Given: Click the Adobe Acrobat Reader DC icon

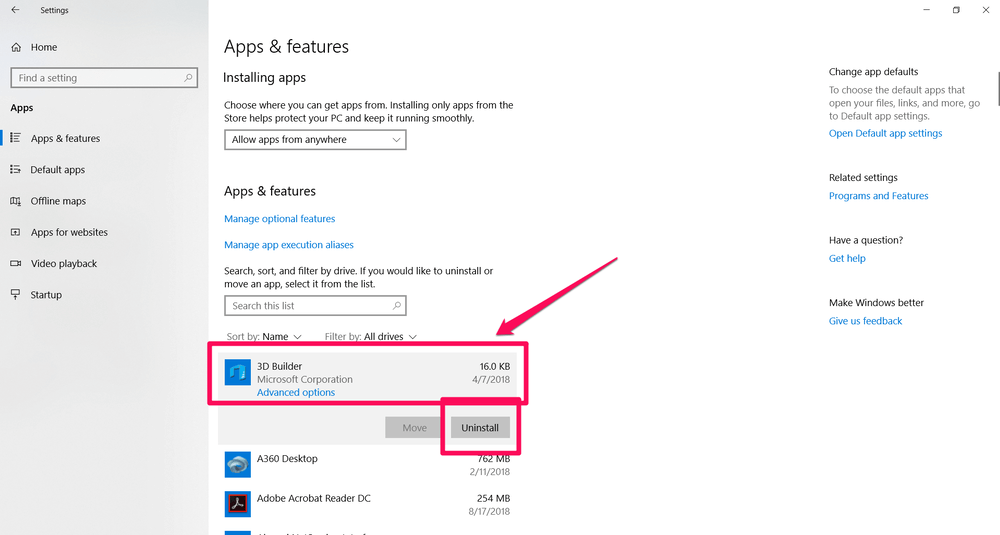Looking at the screenshot, I should point(237,503).
